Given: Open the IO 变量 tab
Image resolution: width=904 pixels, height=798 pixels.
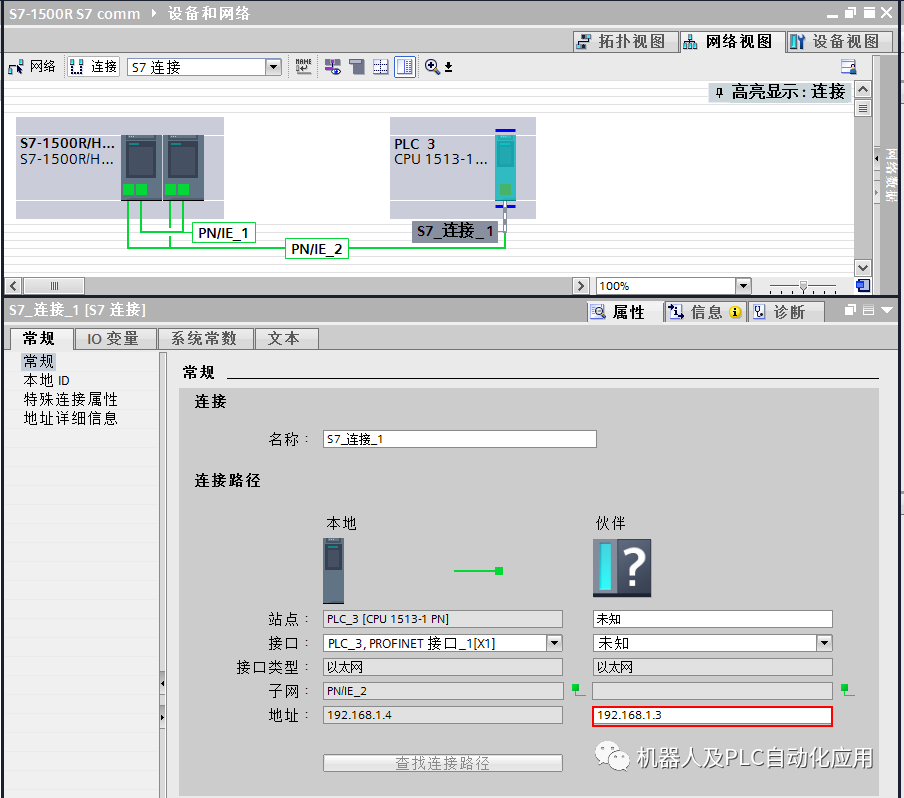Looking at the screenshot, I should (x=115, y=338).
